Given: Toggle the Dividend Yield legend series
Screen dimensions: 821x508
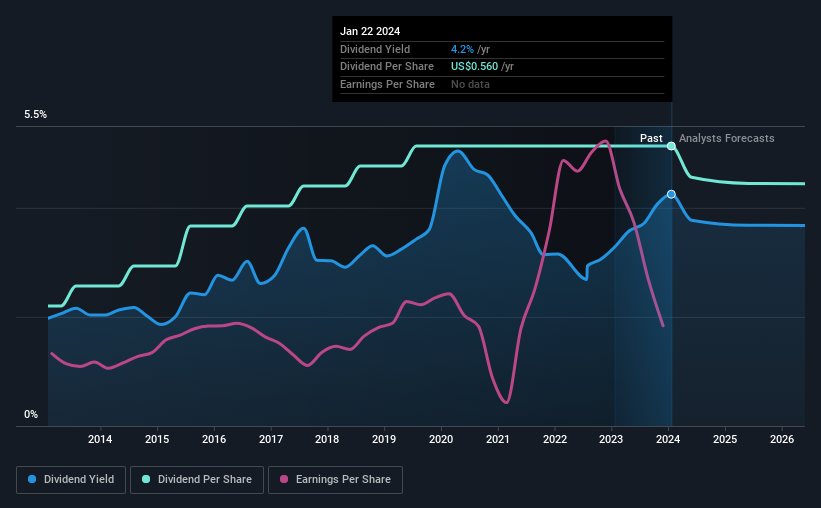Looking at the screenshot, I should click(x=71, y=480).
